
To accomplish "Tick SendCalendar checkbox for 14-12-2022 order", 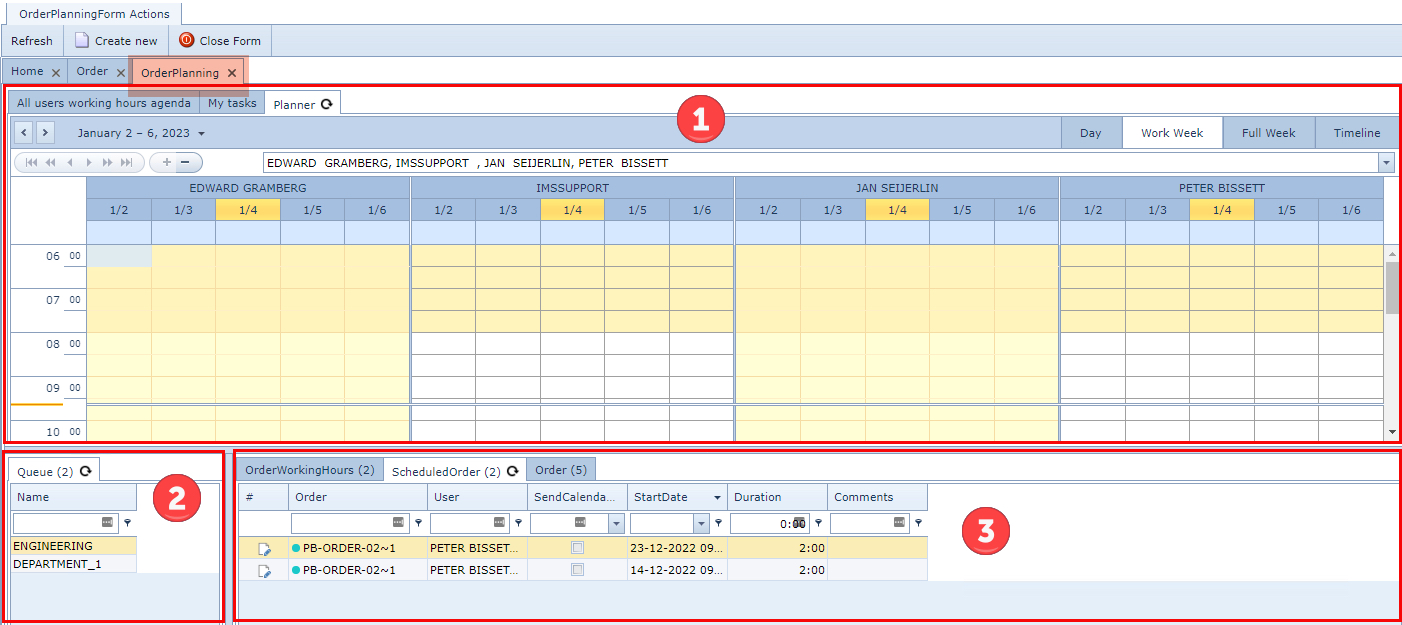I will click(x=577, y=570).
